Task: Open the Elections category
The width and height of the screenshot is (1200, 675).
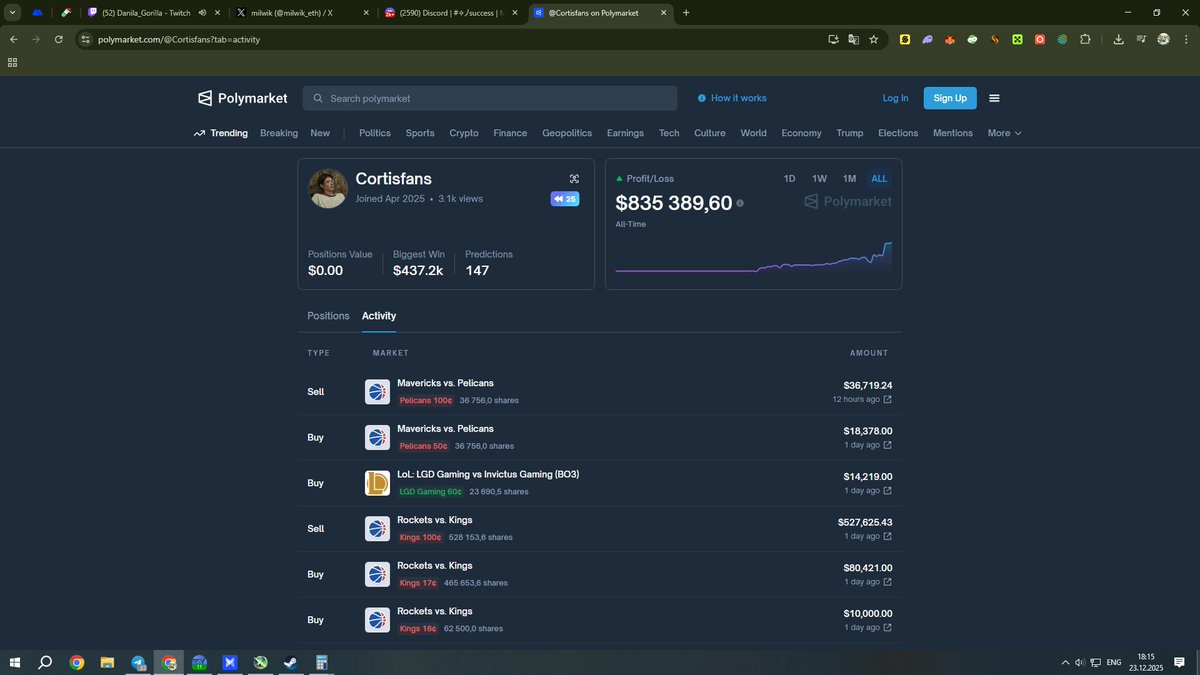Action: (x=898, y=133)
